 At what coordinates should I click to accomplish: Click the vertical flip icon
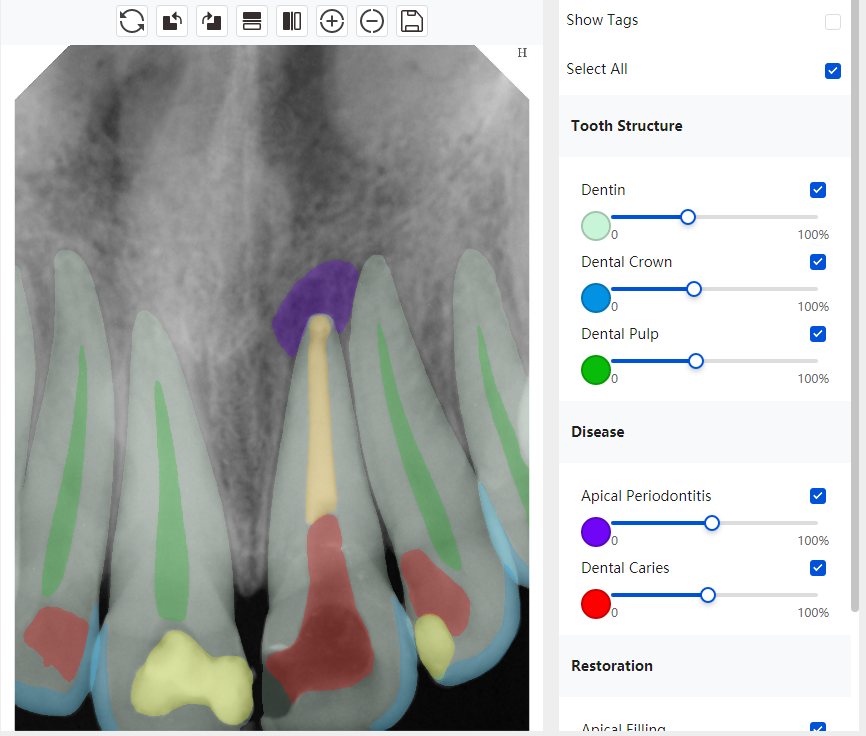(252, 21)
